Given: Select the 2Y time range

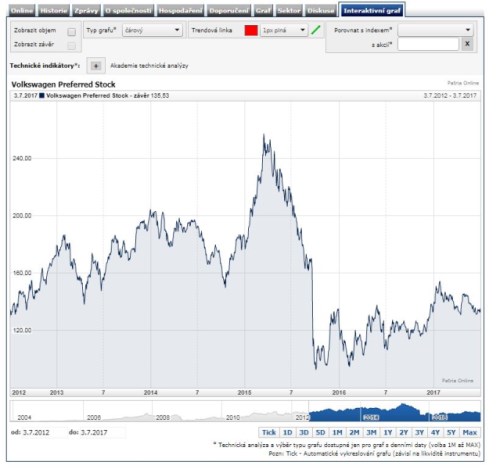Looking at the screenshot, I should [404, 432].
